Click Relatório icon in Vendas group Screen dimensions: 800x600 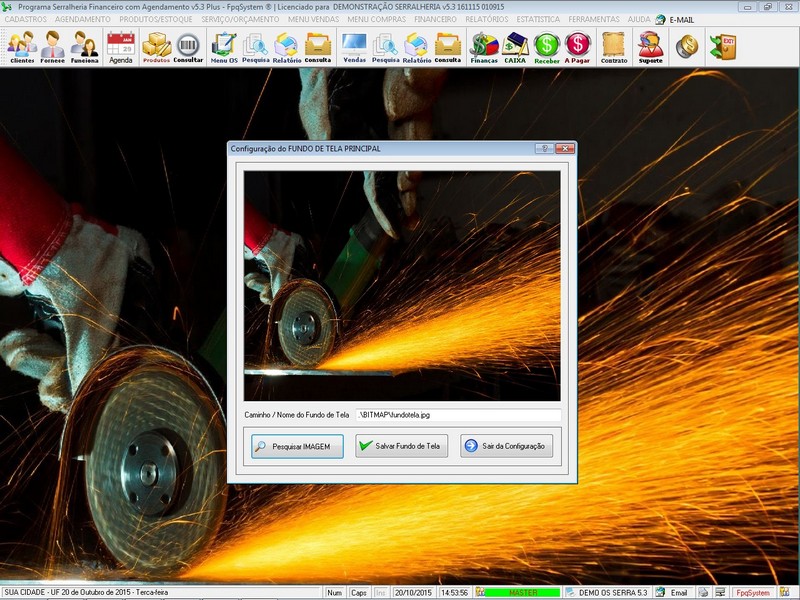tap(416, 47)
